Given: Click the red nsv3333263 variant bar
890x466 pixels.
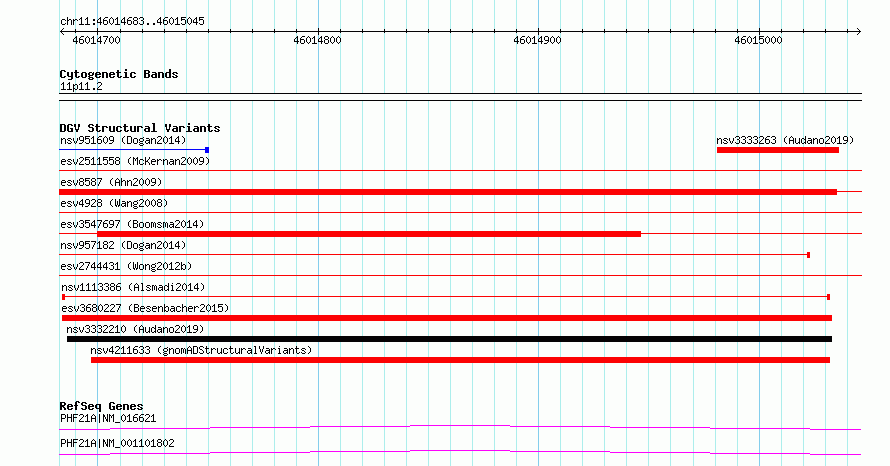Looking at the screenshot, I should 778,150.
